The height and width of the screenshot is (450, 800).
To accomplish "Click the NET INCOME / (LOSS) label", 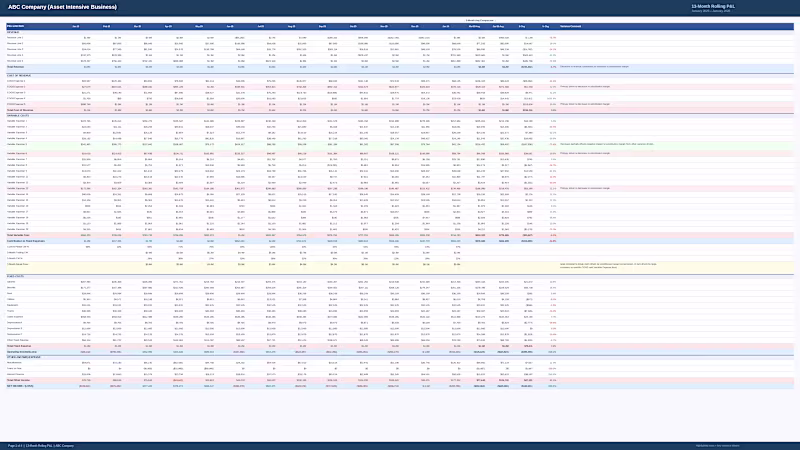I will pos(20,386).
